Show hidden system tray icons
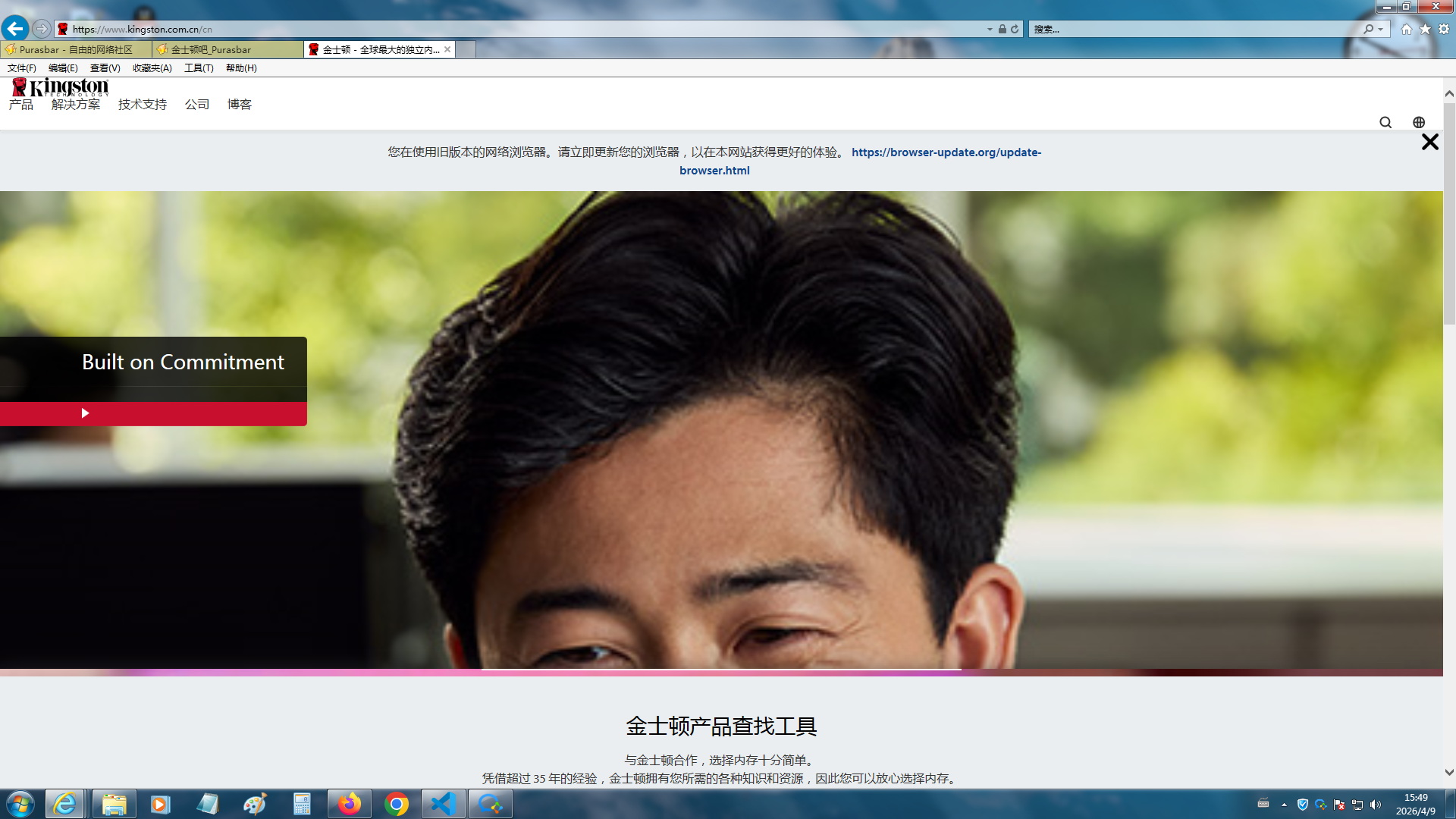 (1284, 805)
